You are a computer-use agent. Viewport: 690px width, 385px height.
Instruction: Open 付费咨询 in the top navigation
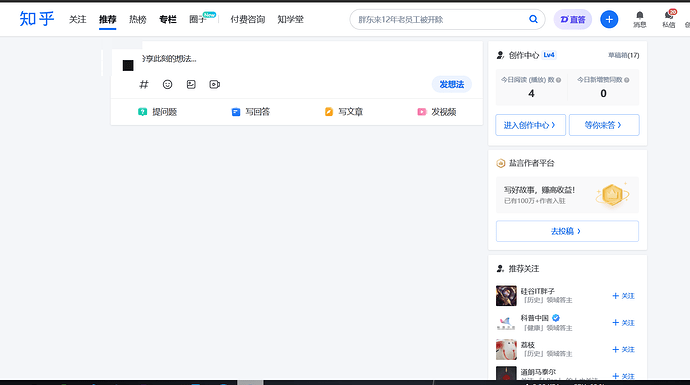(x=248, y=19)
